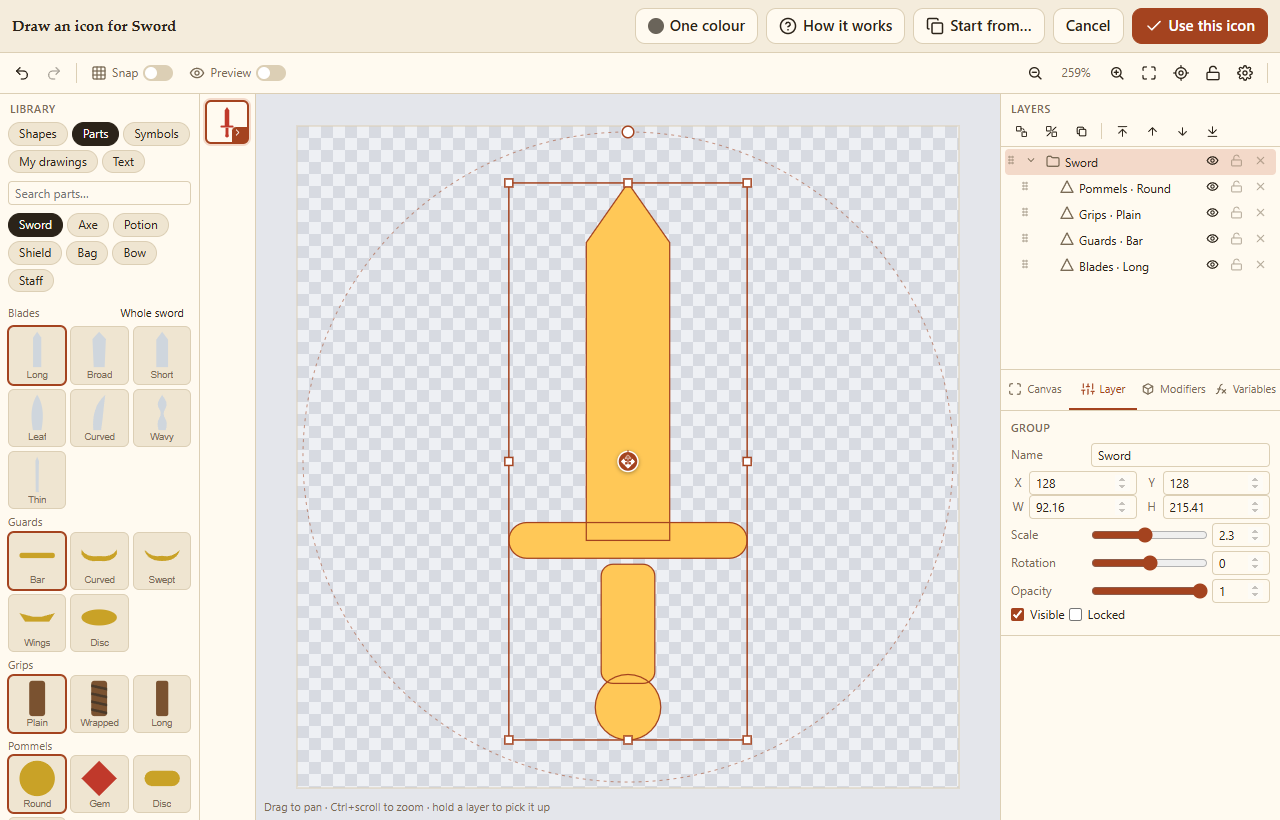Viewport: 1280px width, 820px height.
Task: Click the Cancel button
Action: 1088,26
